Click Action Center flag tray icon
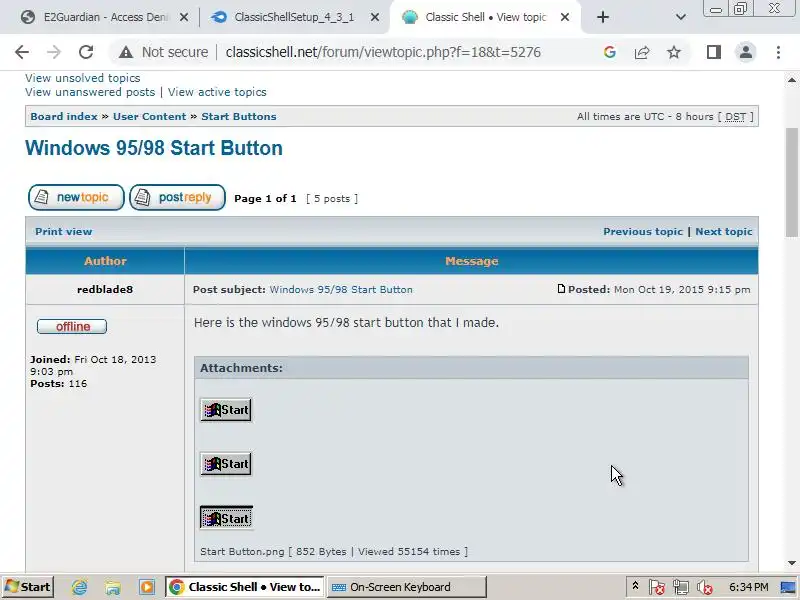This screenshot has height=600, width=800. click(657, 587)
